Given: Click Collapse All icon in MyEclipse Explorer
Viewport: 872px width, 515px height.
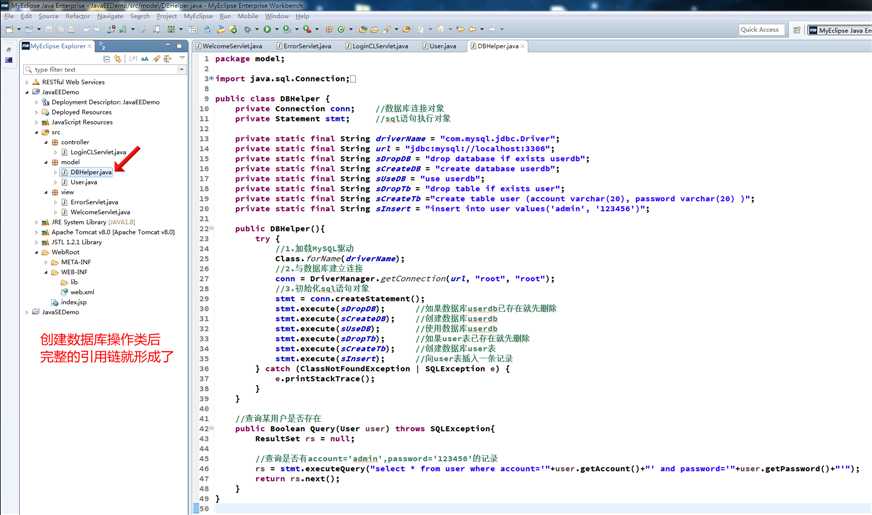Looking at the screenshot, I should (x=107, y=58).
